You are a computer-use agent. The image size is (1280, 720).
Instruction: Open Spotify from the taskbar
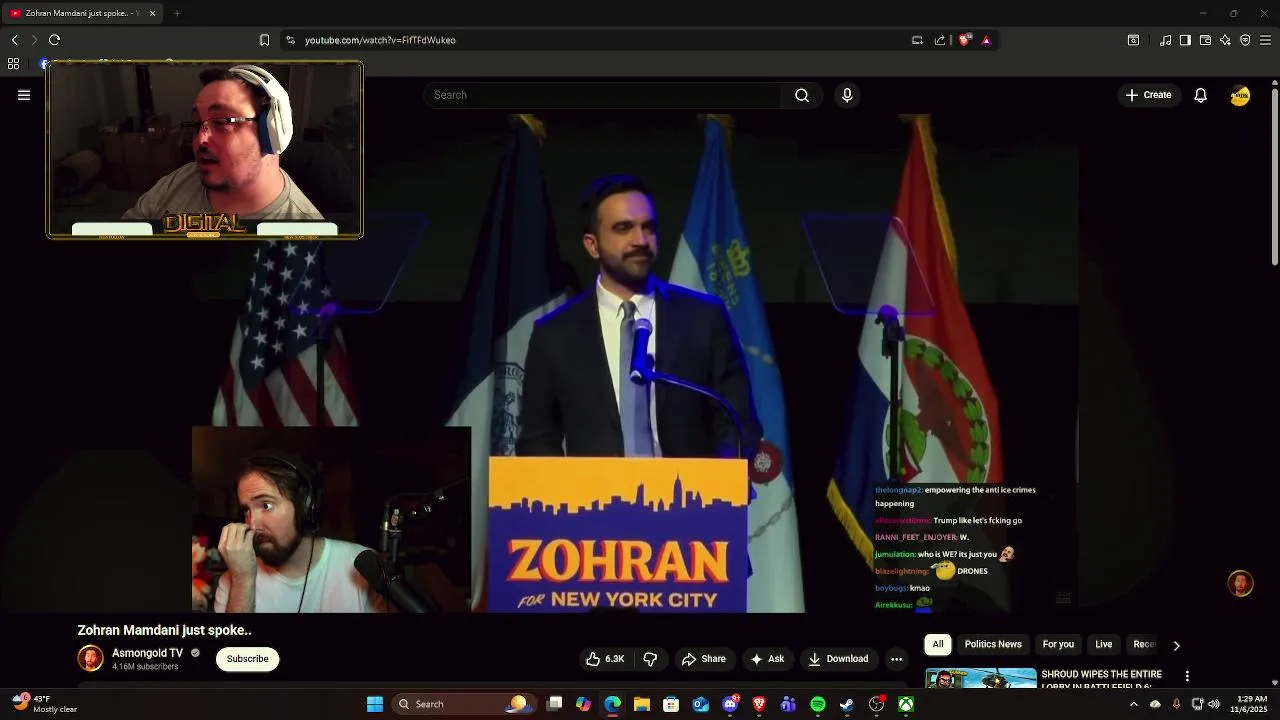pyautogui.click(x=818, y=704)
